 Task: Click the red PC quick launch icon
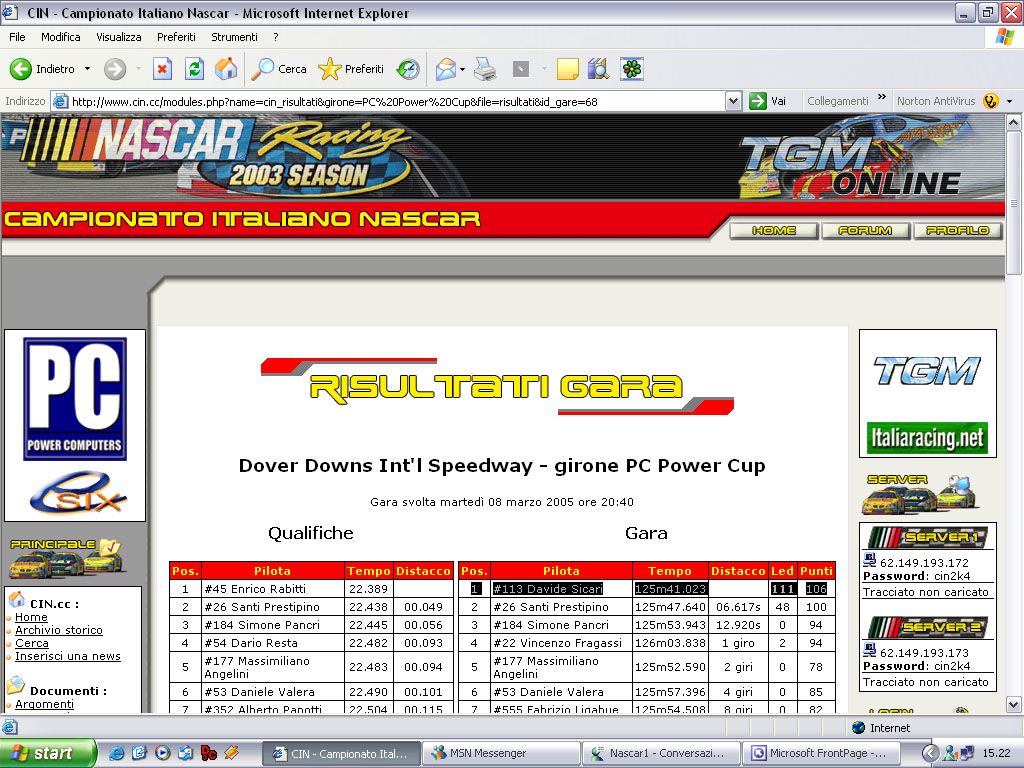click(x=208, y=753)
